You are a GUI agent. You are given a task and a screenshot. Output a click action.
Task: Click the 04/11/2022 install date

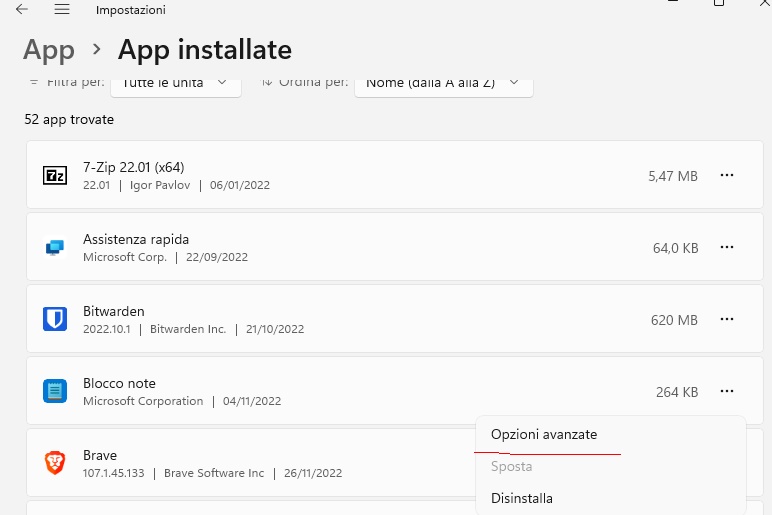[252, 401]
